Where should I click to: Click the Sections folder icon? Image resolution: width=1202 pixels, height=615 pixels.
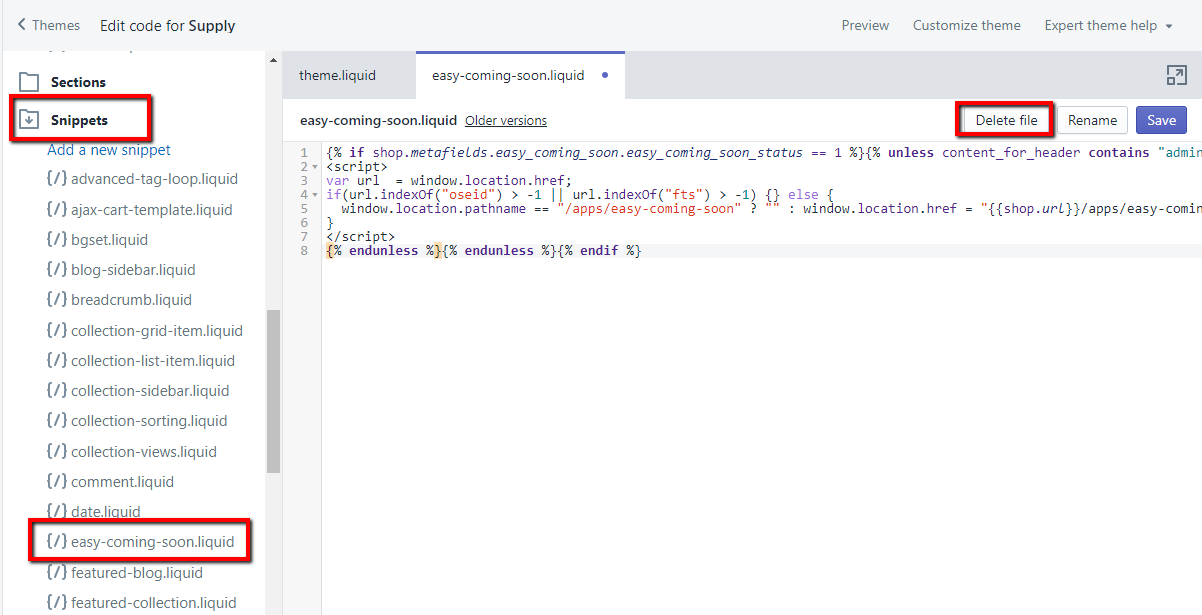(x=29, y=82)
